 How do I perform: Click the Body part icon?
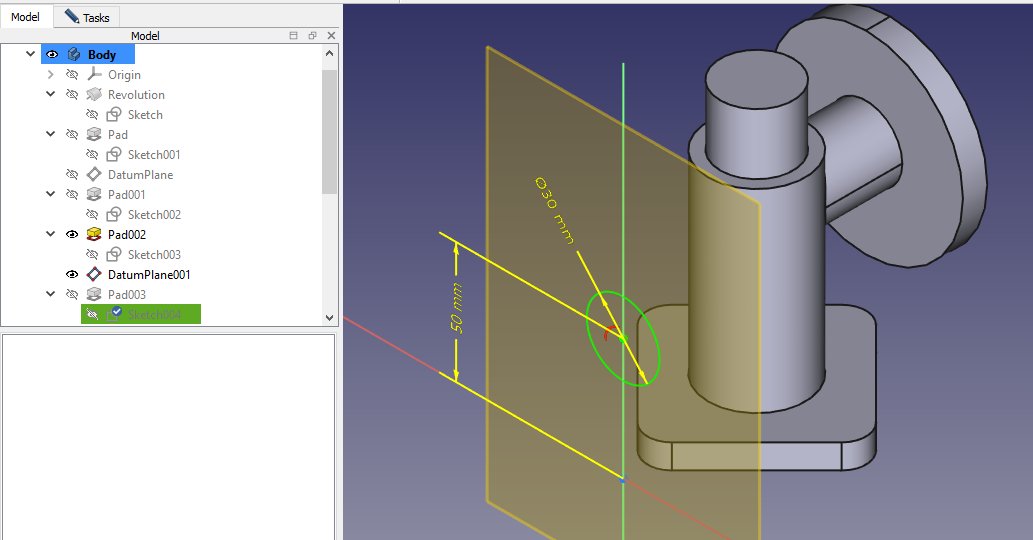73,55
